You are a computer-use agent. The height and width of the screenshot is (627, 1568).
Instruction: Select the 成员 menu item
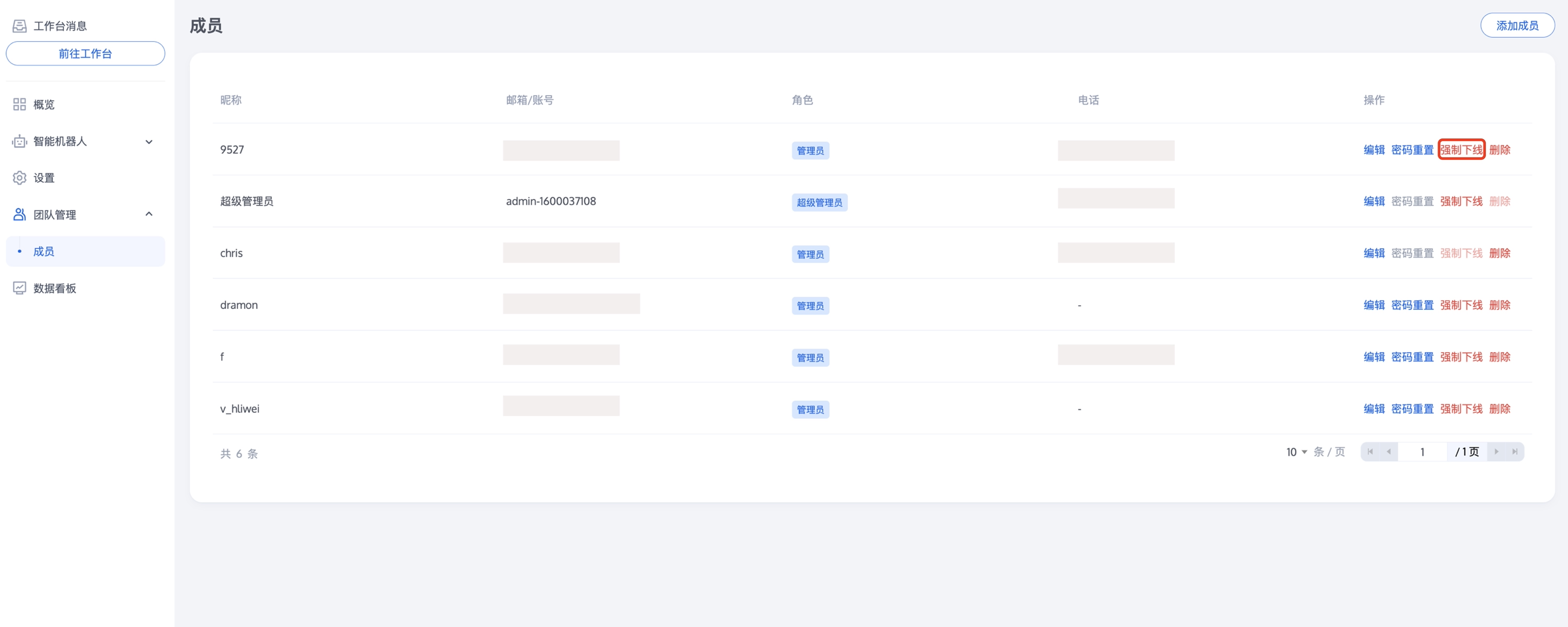44,251
